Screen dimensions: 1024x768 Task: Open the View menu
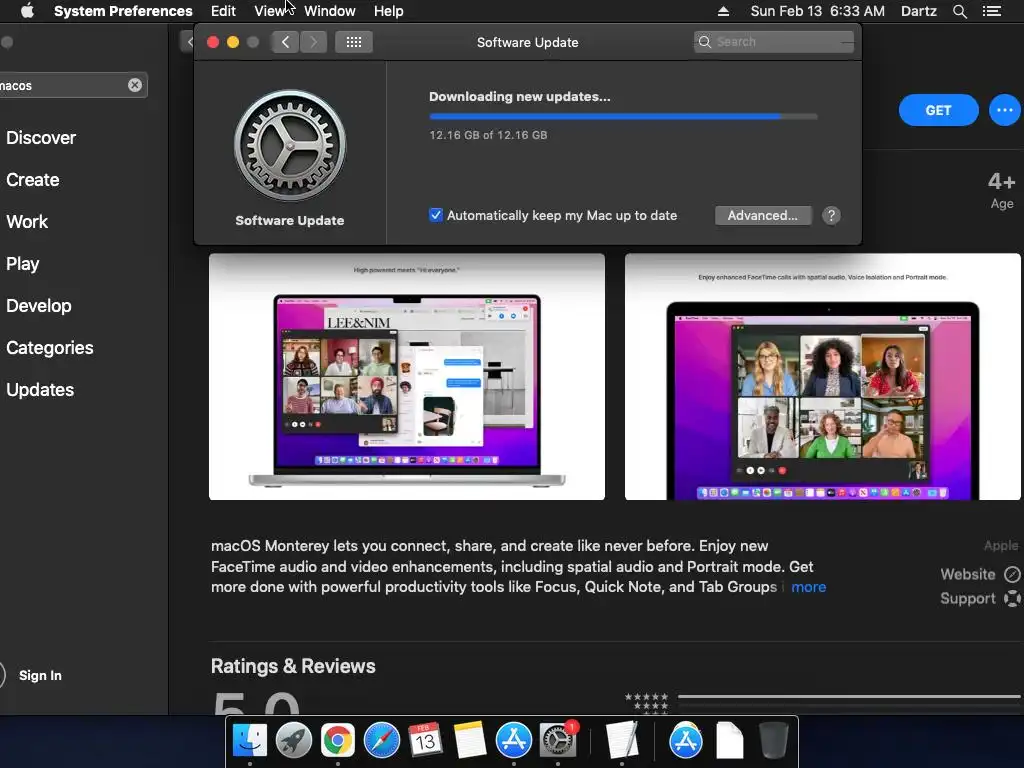(270, 11)
